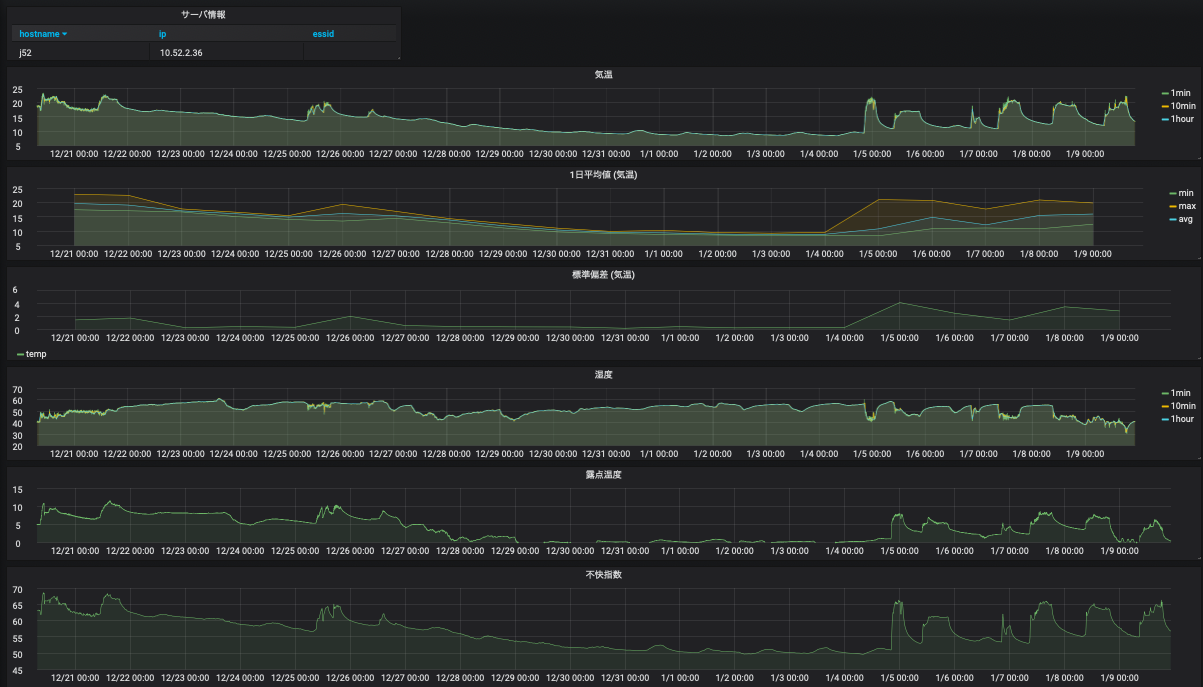The height and width of the screenshot is (687, 1203).
Task: Toggle the temp series in 標準偏差 legend
Action: point(35,354)
